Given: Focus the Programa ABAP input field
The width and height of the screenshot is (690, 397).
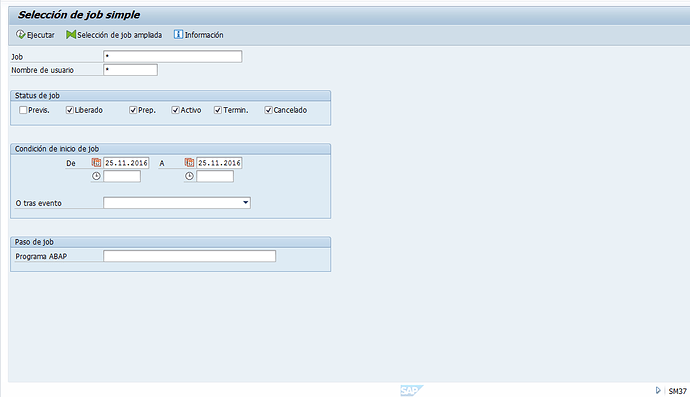Looking at the screenshot, I should tap(190, 256).
